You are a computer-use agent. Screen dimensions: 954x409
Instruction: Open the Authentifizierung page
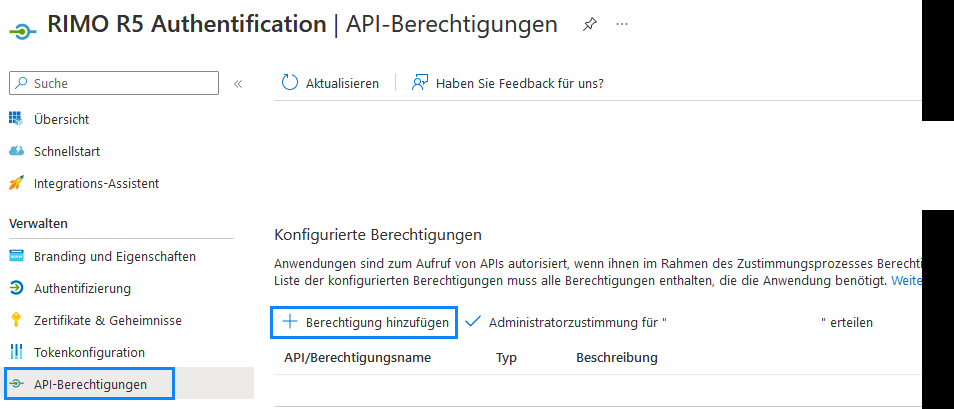[x=82, y=288]
